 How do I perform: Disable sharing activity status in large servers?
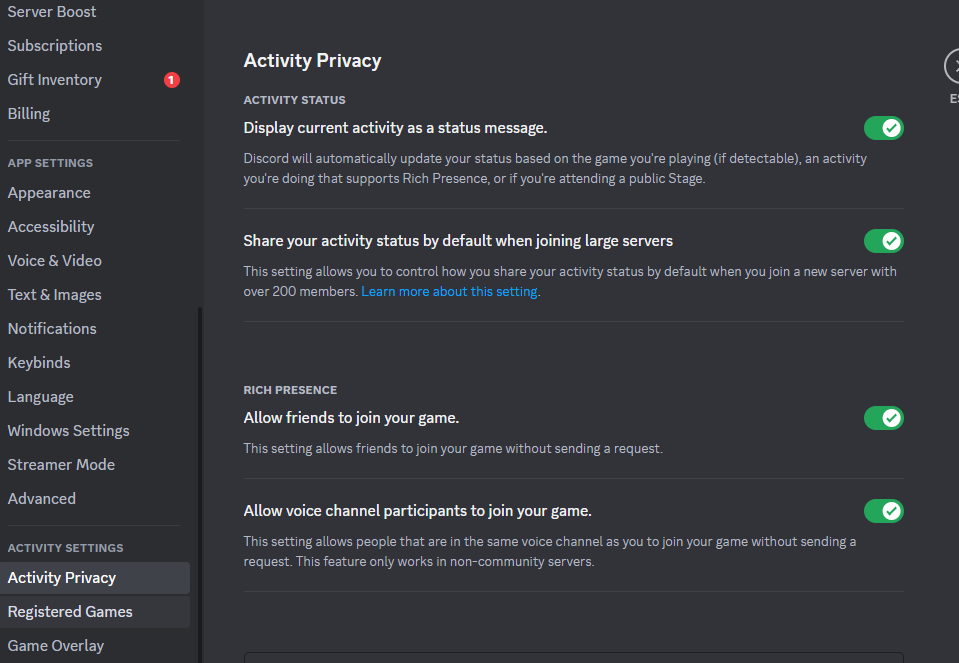(x=883, y=241)
